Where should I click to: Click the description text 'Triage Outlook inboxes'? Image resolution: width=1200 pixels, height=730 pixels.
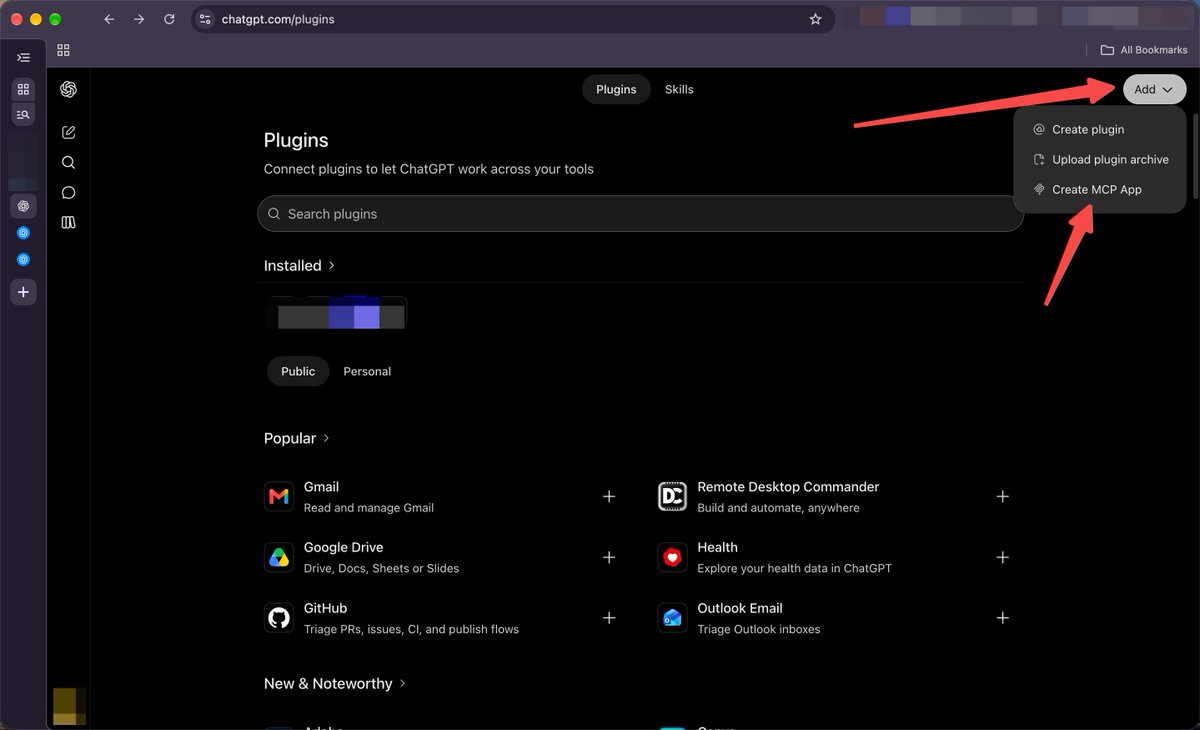[x=758, y=629]
